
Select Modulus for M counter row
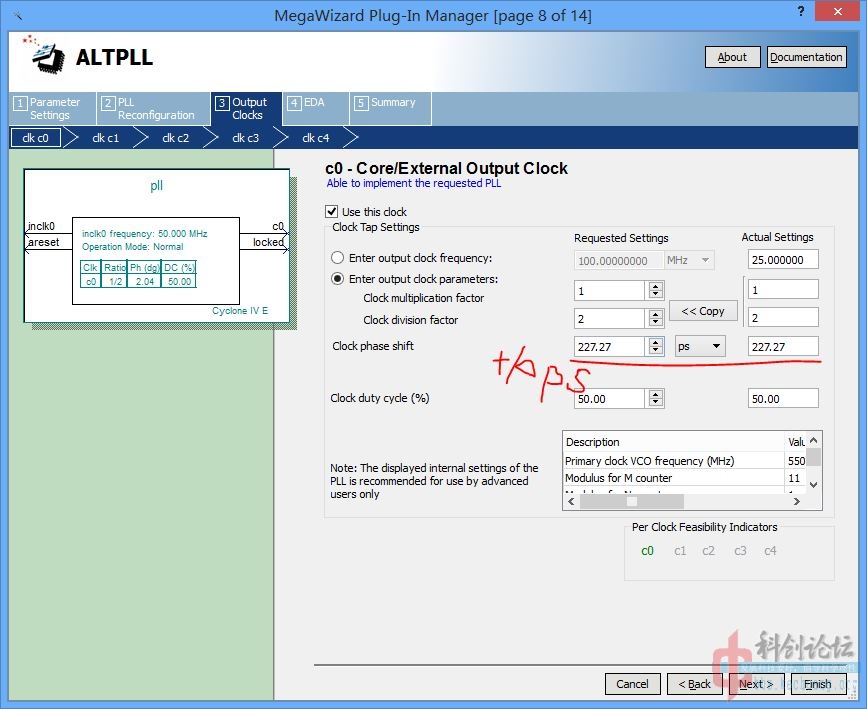[x=685, y=478]
